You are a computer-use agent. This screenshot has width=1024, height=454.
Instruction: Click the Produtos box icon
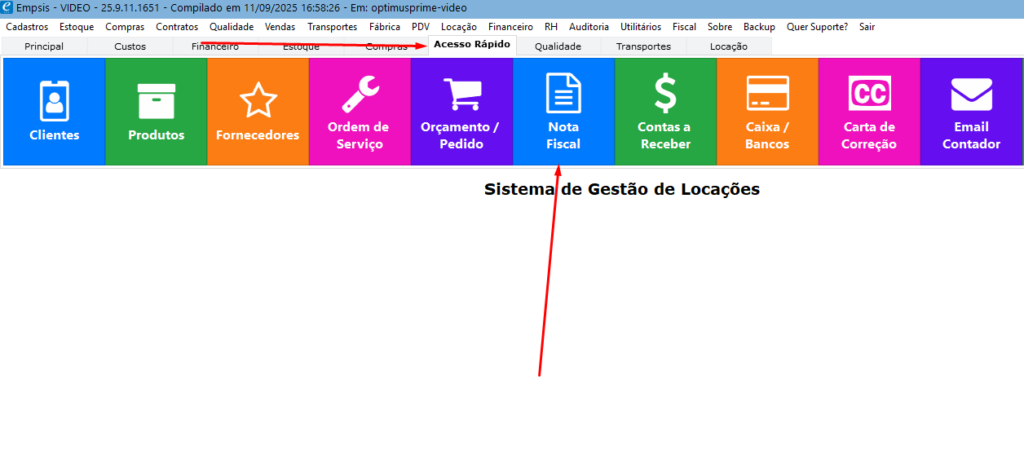pos(156,100)
